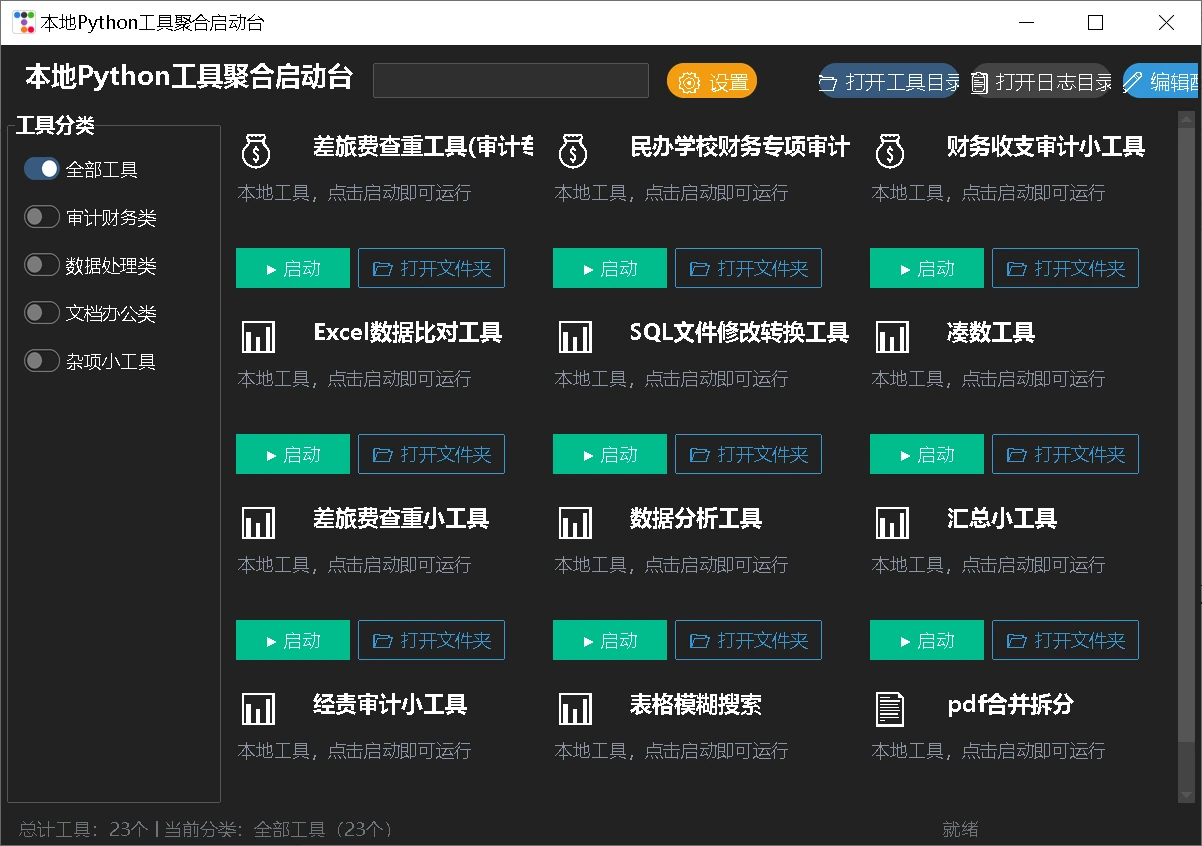The image size is (1202, 846).
Task: Click the chart icon of 凑数工具
Action: coord(892,337)
